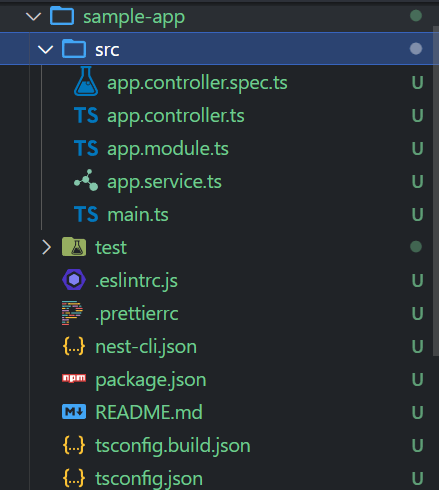Select the tsconfig.json file

click(149, 478)
